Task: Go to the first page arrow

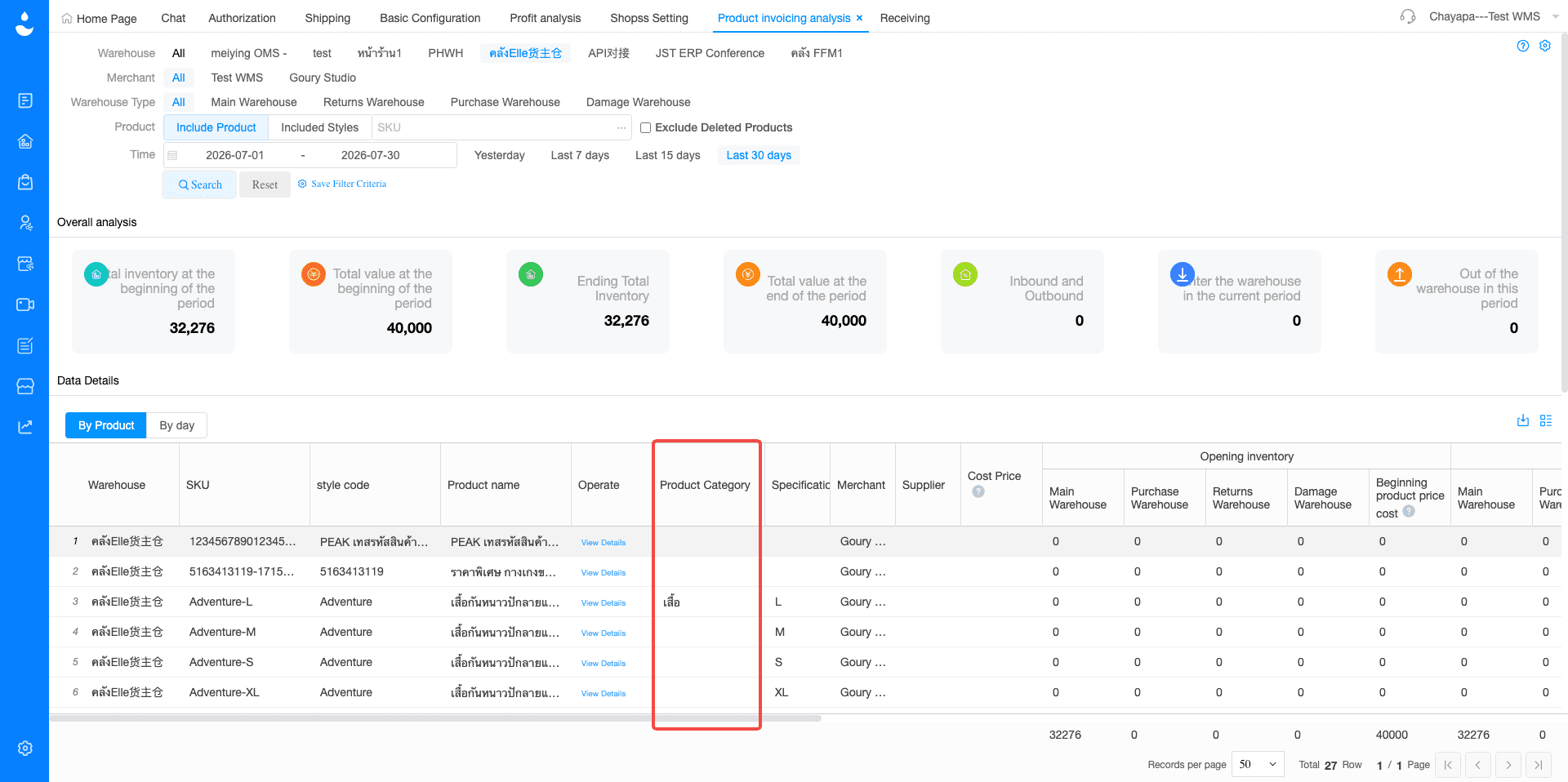Action: [1448, 765]
